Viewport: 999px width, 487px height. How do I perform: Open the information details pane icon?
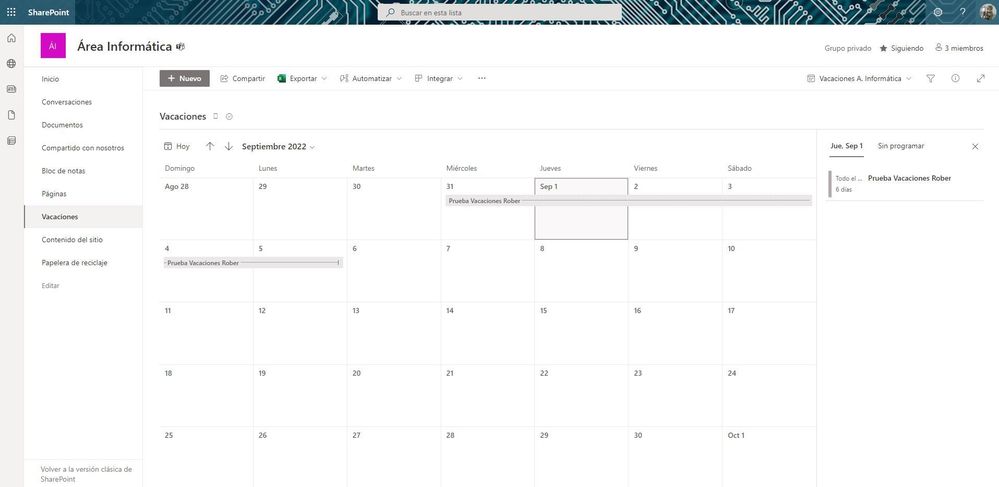click(955, 78)
